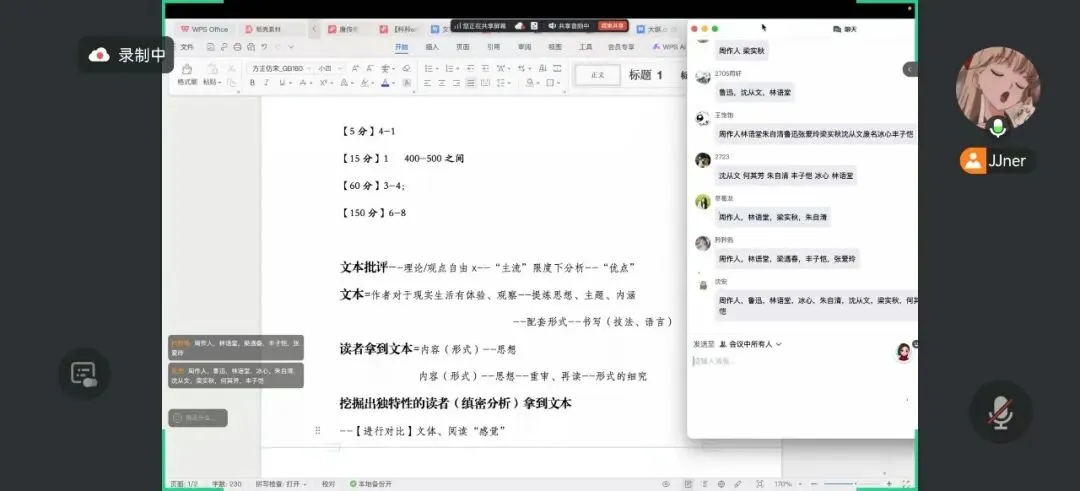Switch to the 引用 ribbon tab
This screenshot has width=1080, height=491.
[494, 47]
